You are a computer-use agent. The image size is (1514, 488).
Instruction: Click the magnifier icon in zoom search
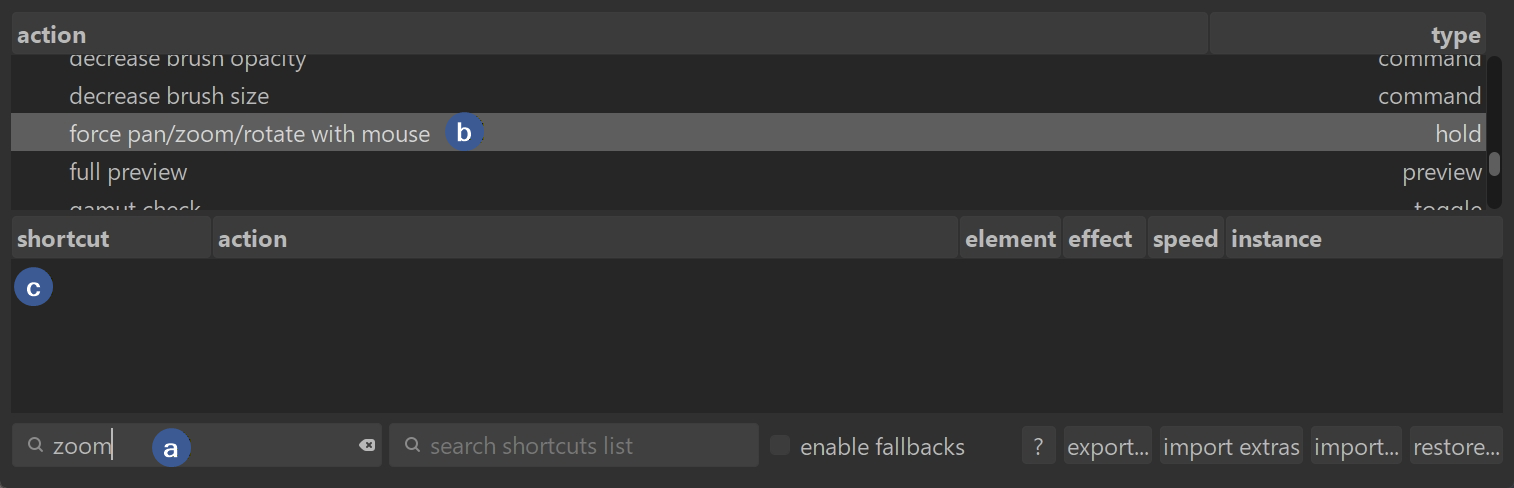point(35,446)
